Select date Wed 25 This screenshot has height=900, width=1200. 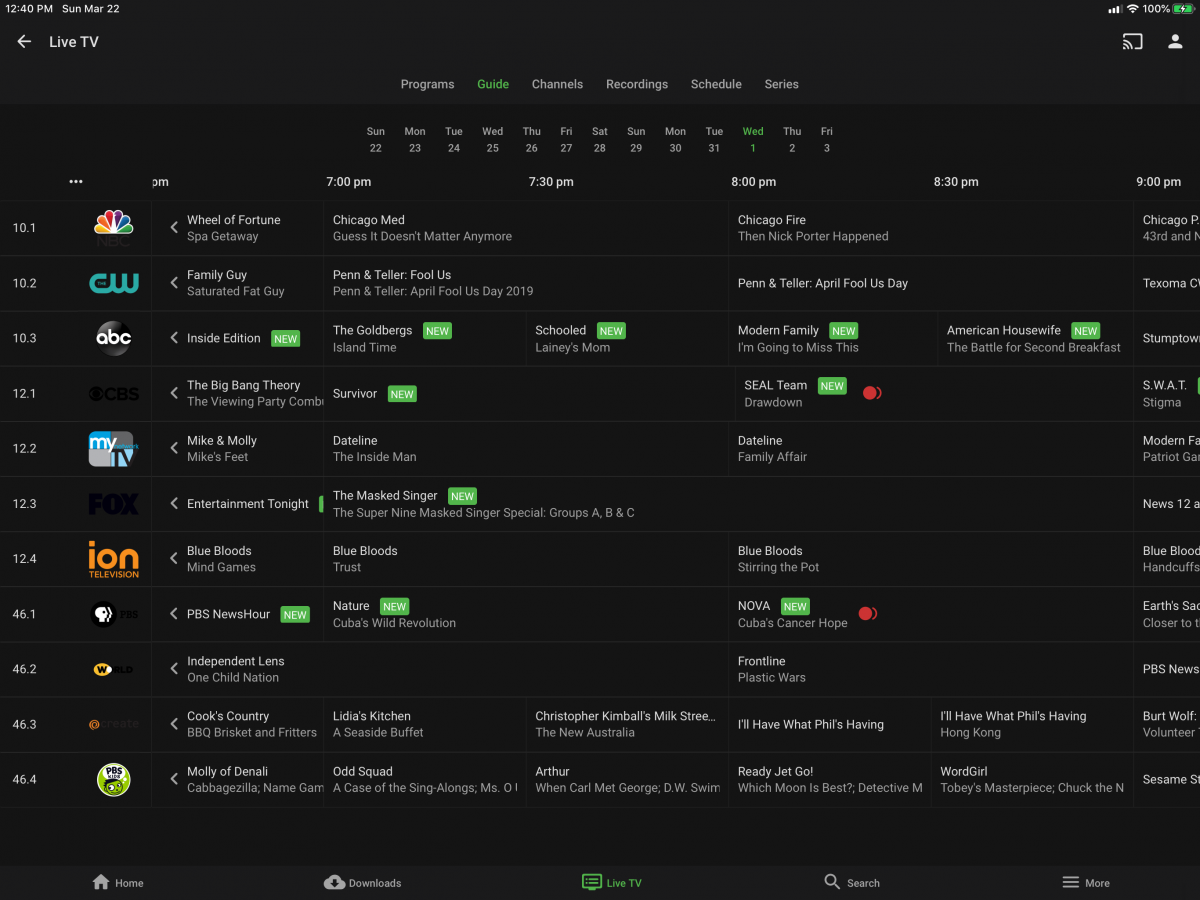pyautogui.click(x=492, y=139)
